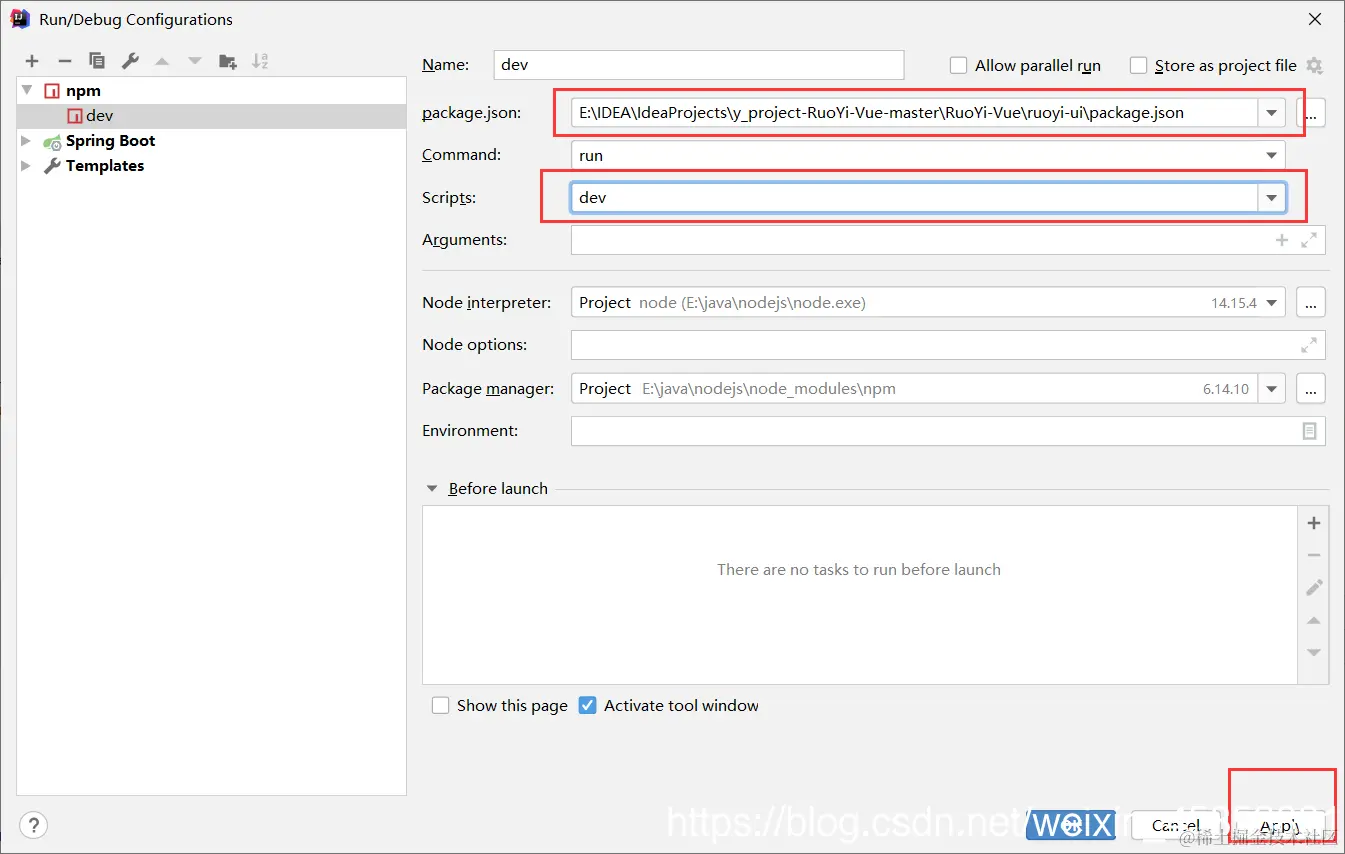Click the Apply button
The height and width of the screenshot is (854, 1345).
(1280, 825)
